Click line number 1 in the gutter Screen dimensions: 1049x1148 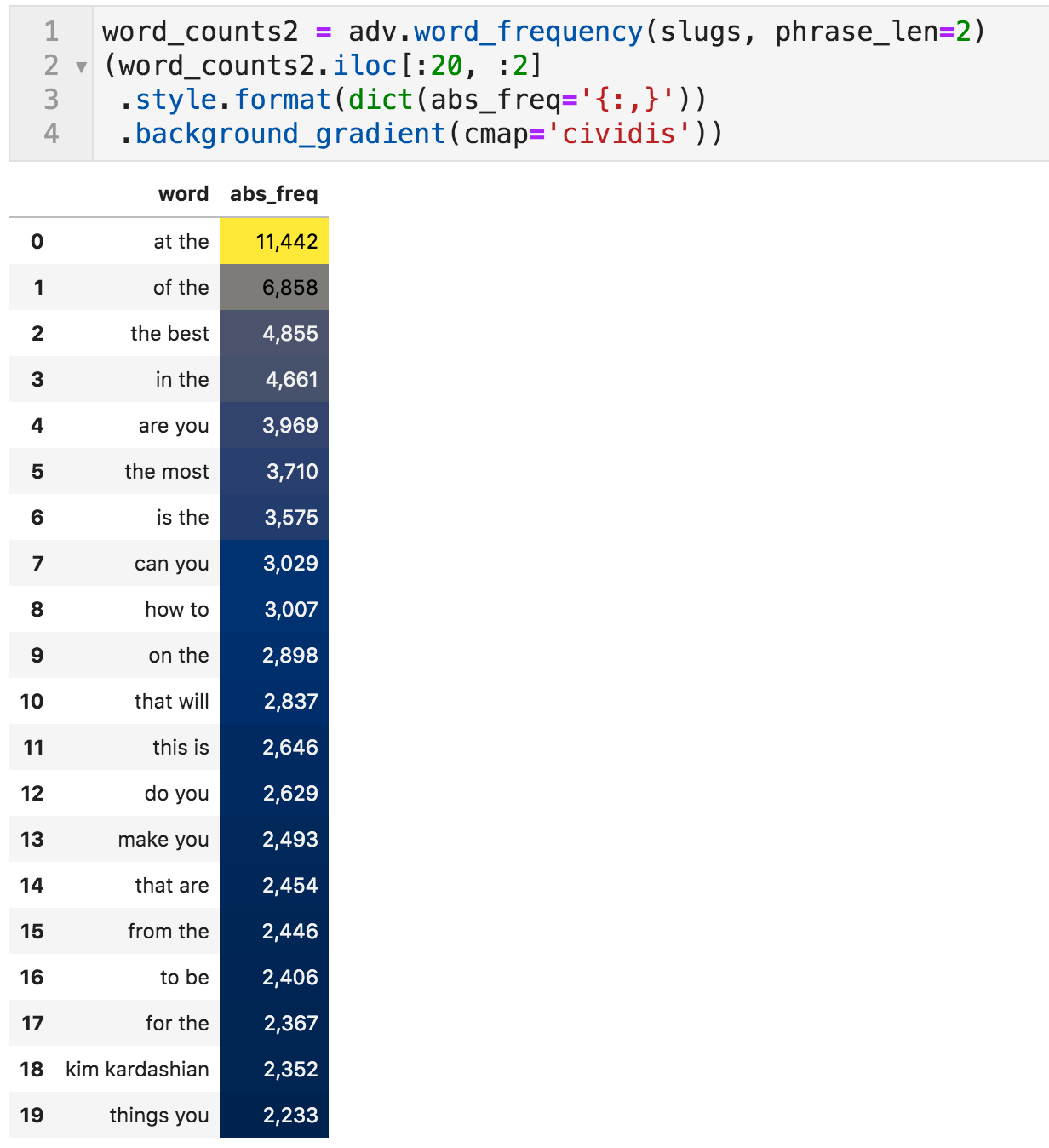pos(51,32)
